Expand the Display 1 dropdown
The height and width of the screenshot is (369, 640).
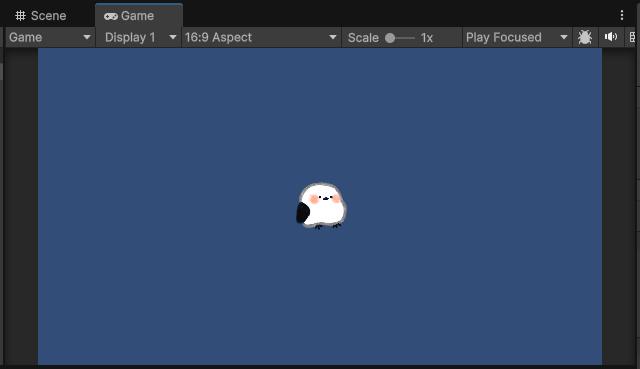point(139,37)
